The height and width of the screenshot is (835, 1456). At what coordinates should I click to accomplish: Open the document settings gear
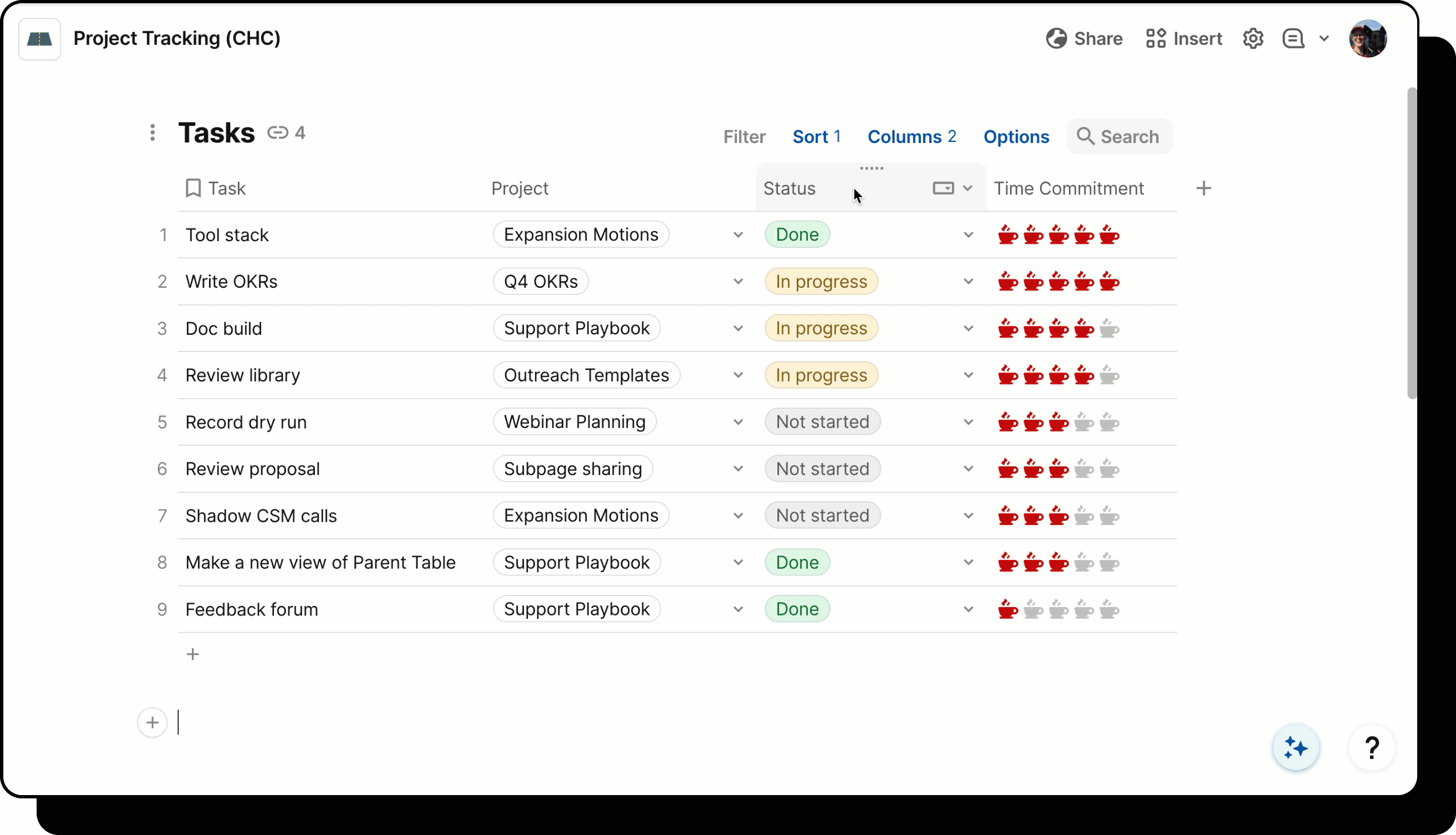(1253, 38)
